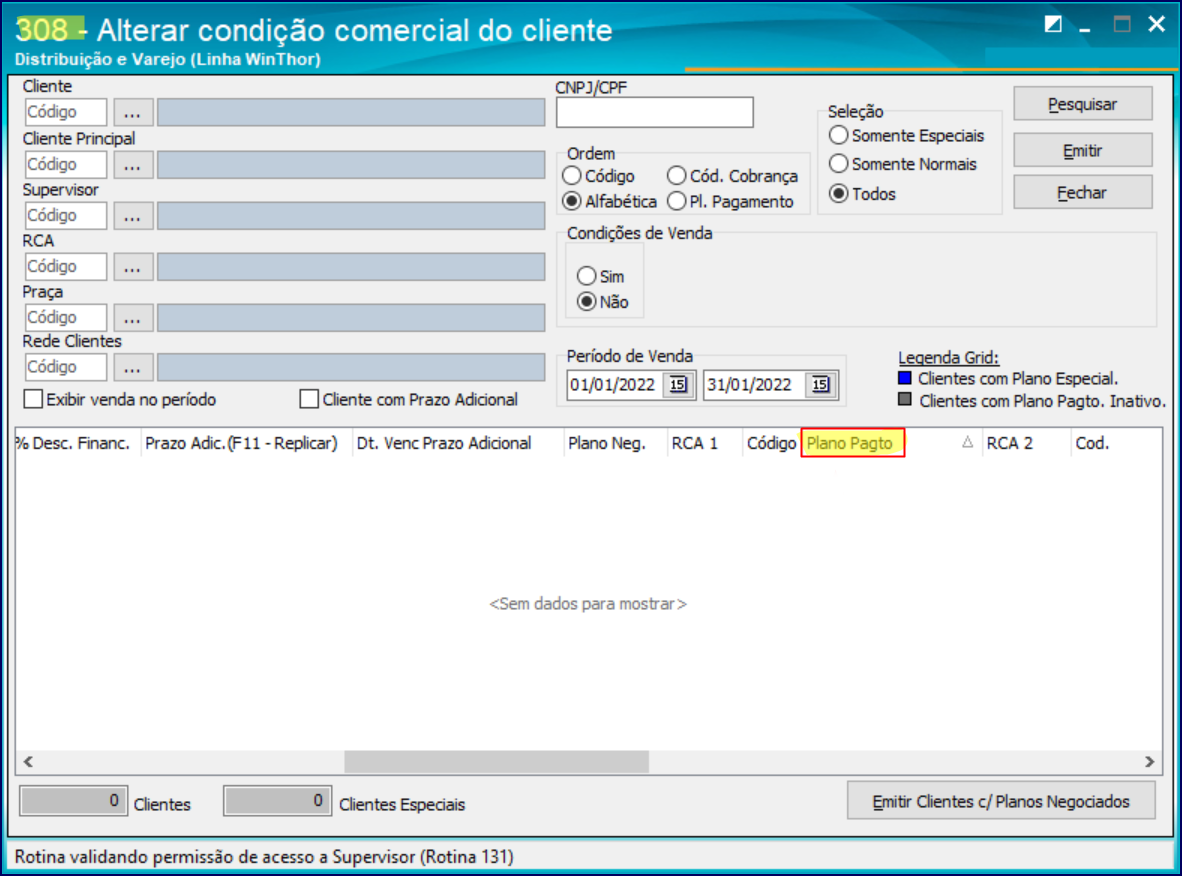Click the start date 01/01/2022 field
Viewport: 1182px width, 876px height.
[614, 384]
